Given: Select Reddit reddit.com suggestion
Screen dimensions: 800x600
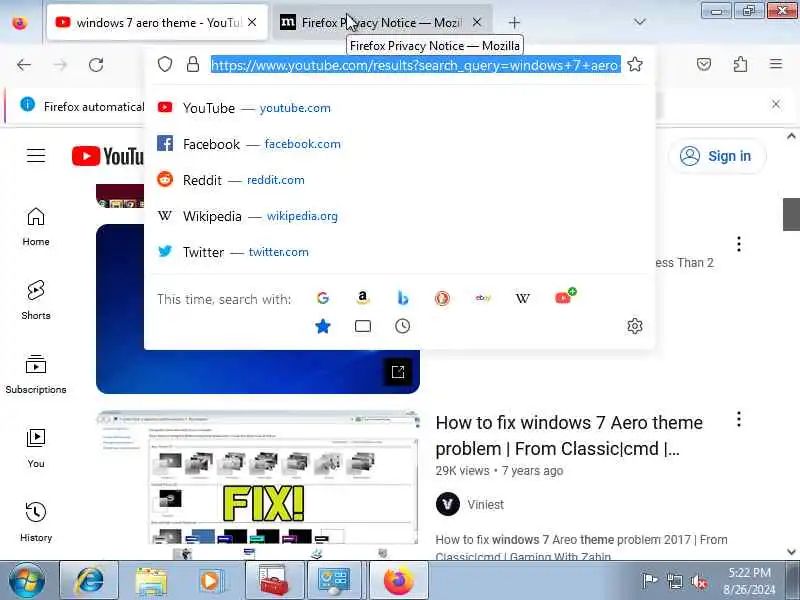Looking at the screenshot, I should coord(399,180).
